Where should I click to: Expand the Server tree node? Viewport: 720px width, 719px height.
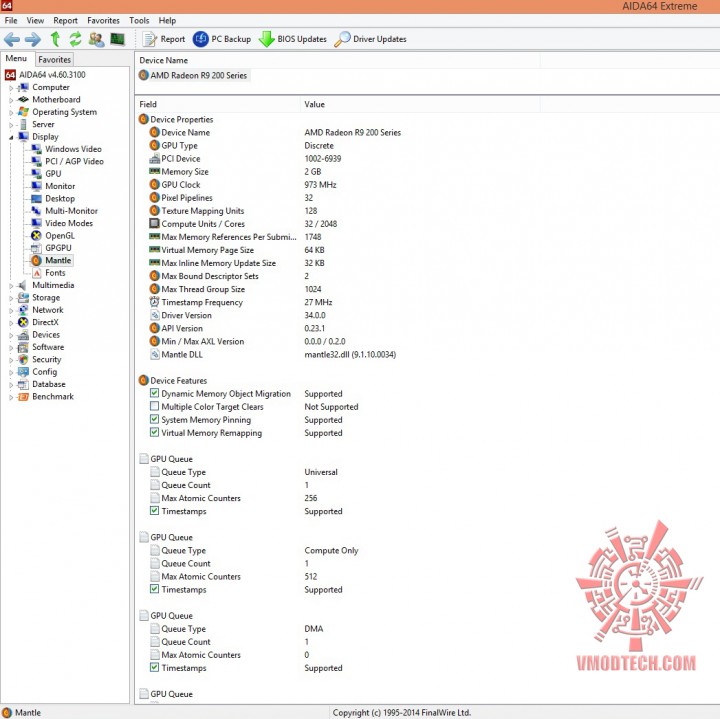[x=11, y=125]
